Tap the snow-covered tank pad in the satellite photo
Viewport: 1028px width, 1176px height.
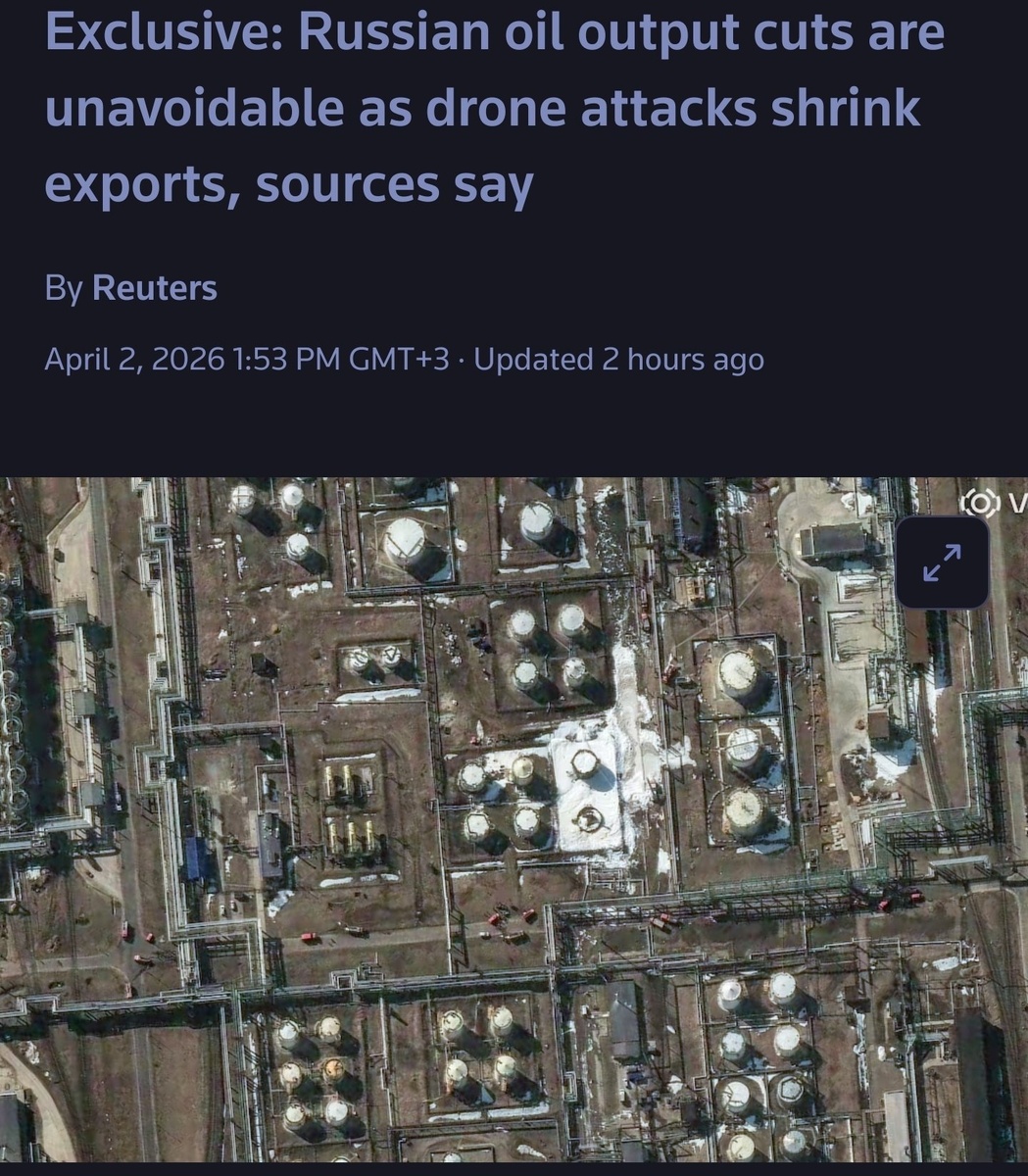tap(586, 790)
